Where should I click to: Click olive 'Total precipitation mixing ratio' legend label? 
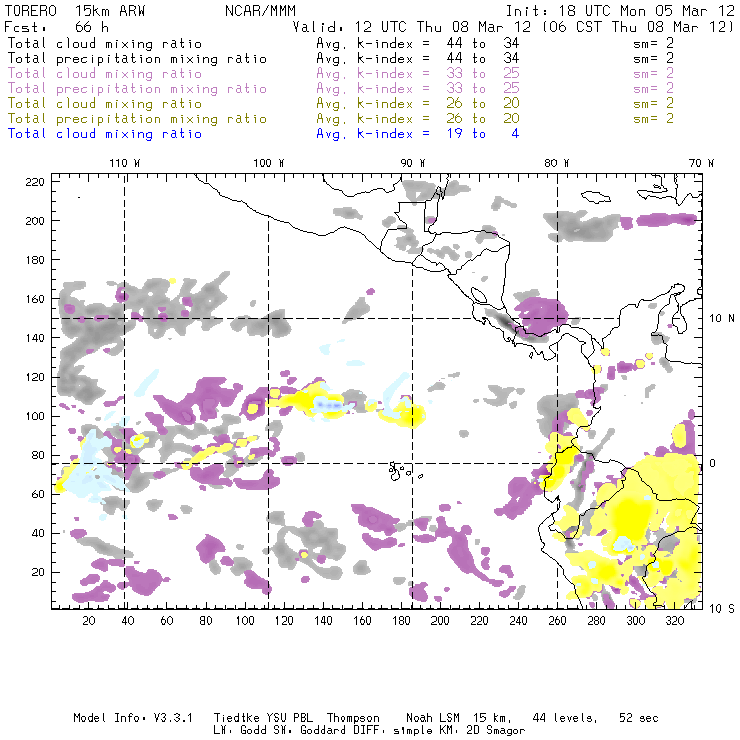coord(137,118)
